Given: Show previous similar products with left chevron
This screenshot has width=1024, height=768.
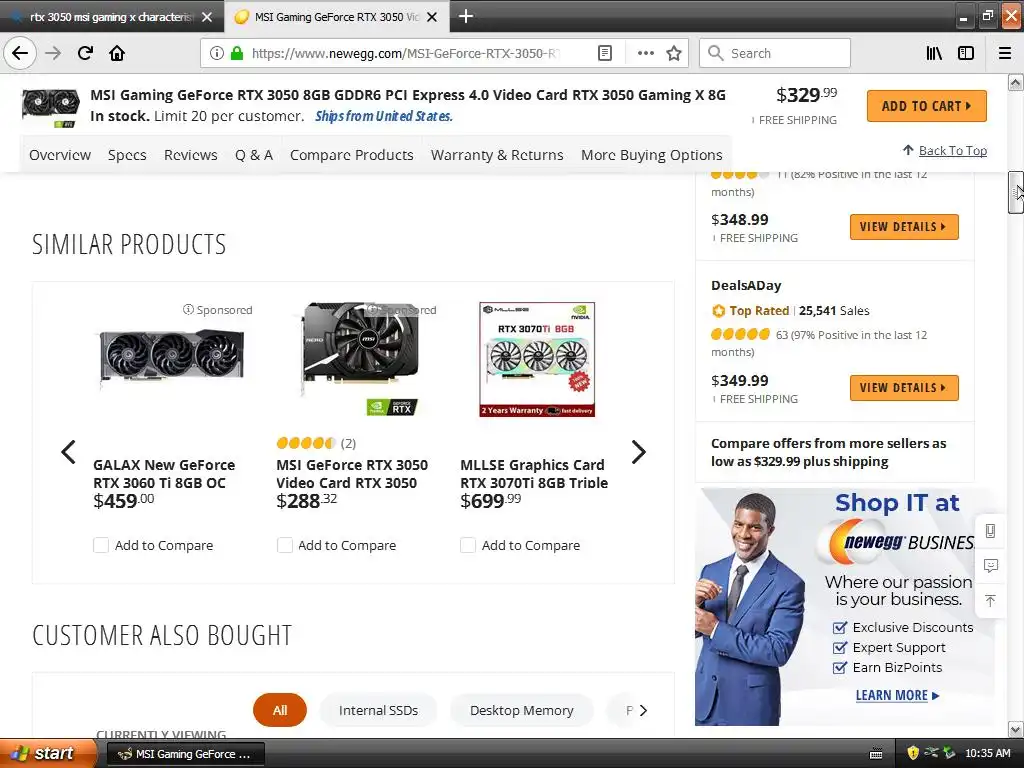Looking at the screenshot, I should click(69, 452).
